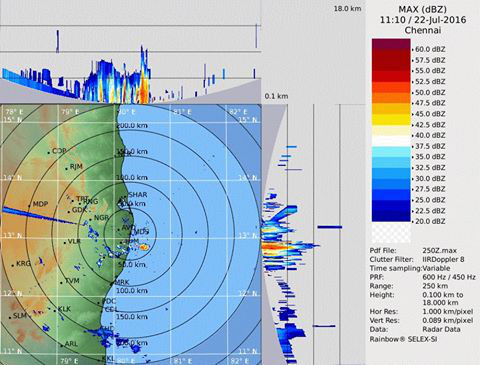Image resolution: width=480 pixels, height=365 pixels.
Task: Click the 81° E longitude label
Action: (x=182, y=112)
